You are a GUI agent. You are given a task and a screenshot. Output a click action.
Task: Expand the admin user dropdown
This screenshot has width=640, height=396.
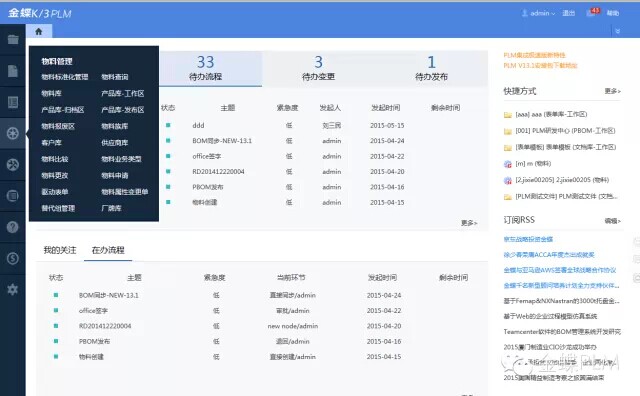pyautogui.click(x=538, y=13)
